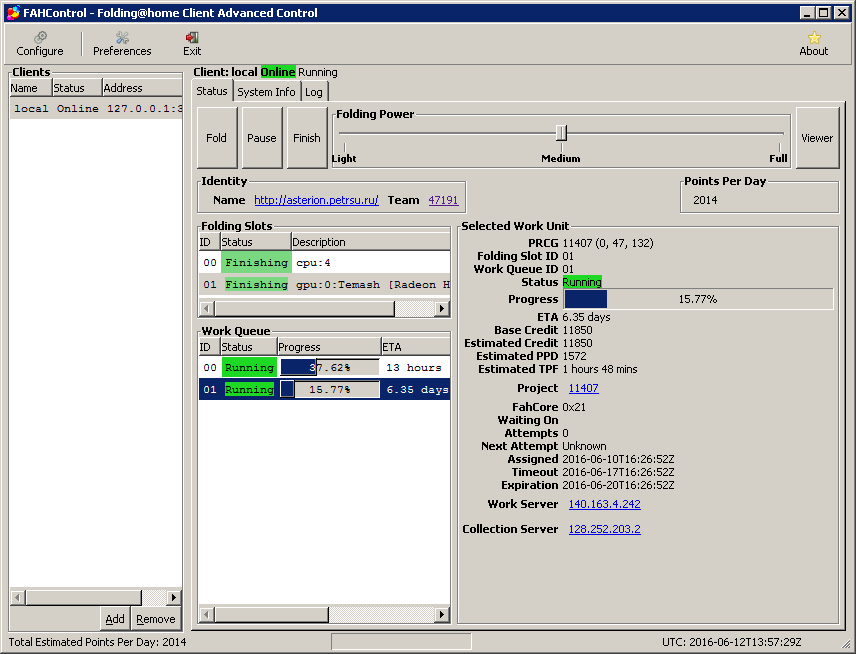856x654 pixels.
Task: Click Folding Slots Description column header
Action: click(371, 242)
